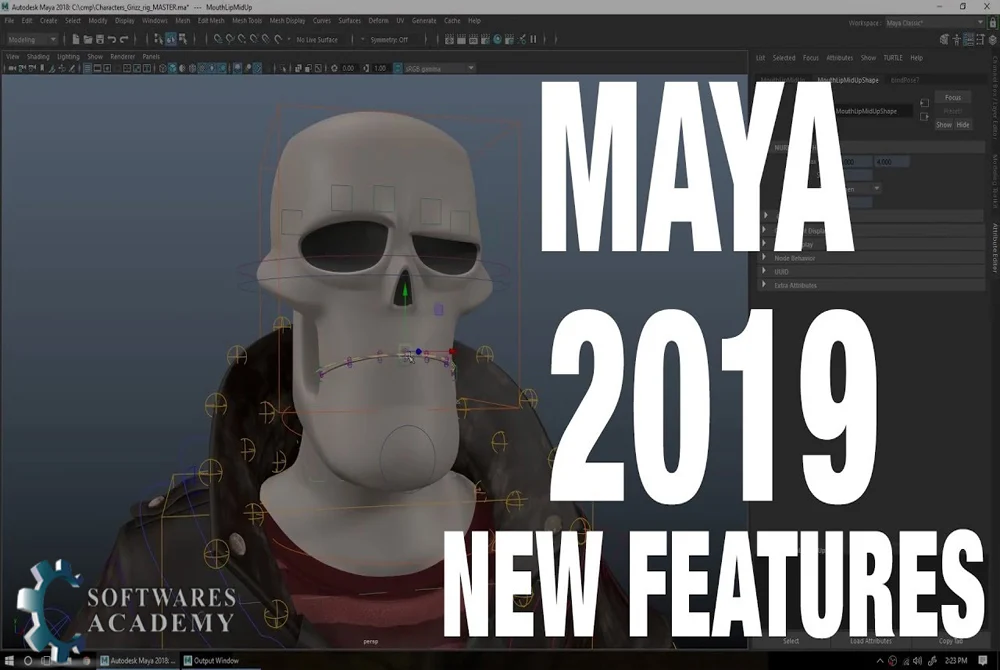Click the IPR render icon
The image size is (1000, 670).
pos(473,40)
